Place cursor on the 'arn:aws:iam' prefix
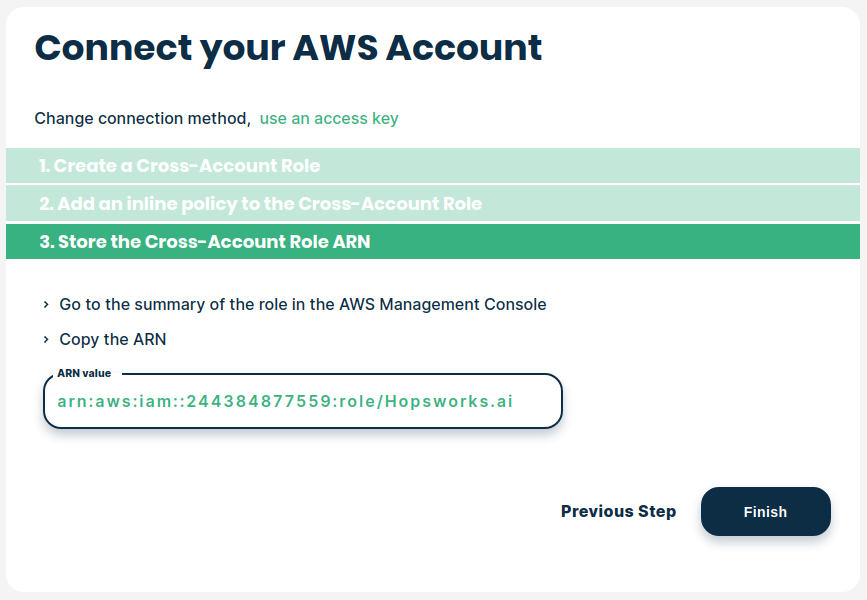The width and height of the screenshot is (867, 600). click(98, 402)
